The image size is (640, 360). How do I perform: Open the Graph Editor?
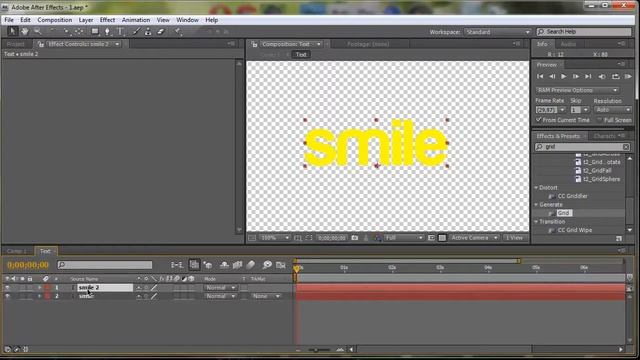click(x=280, y=265)
